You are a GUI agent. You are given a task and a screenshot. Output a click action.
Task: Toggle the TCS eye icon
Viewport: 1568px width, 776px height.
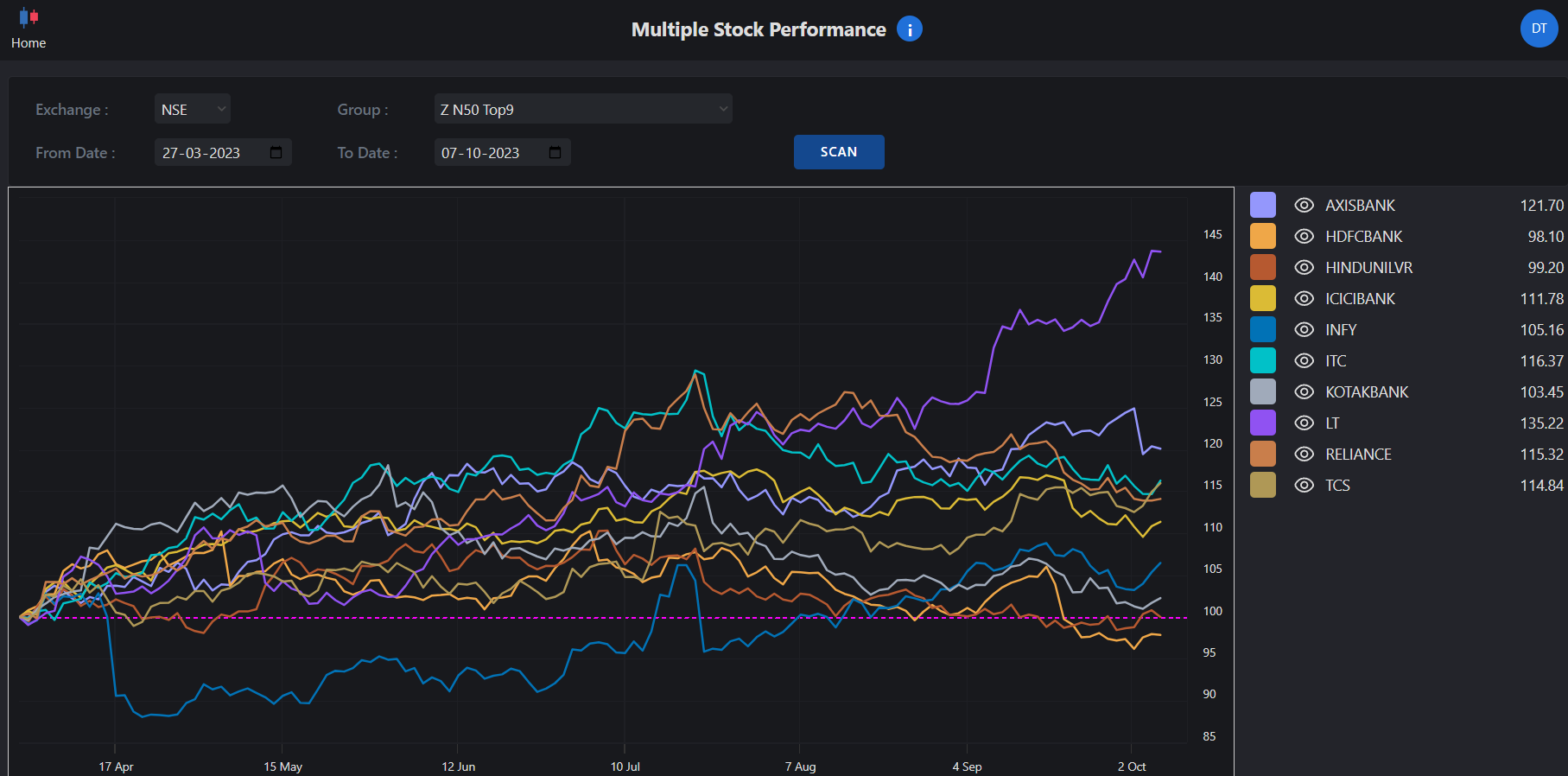coord(1304,486)
